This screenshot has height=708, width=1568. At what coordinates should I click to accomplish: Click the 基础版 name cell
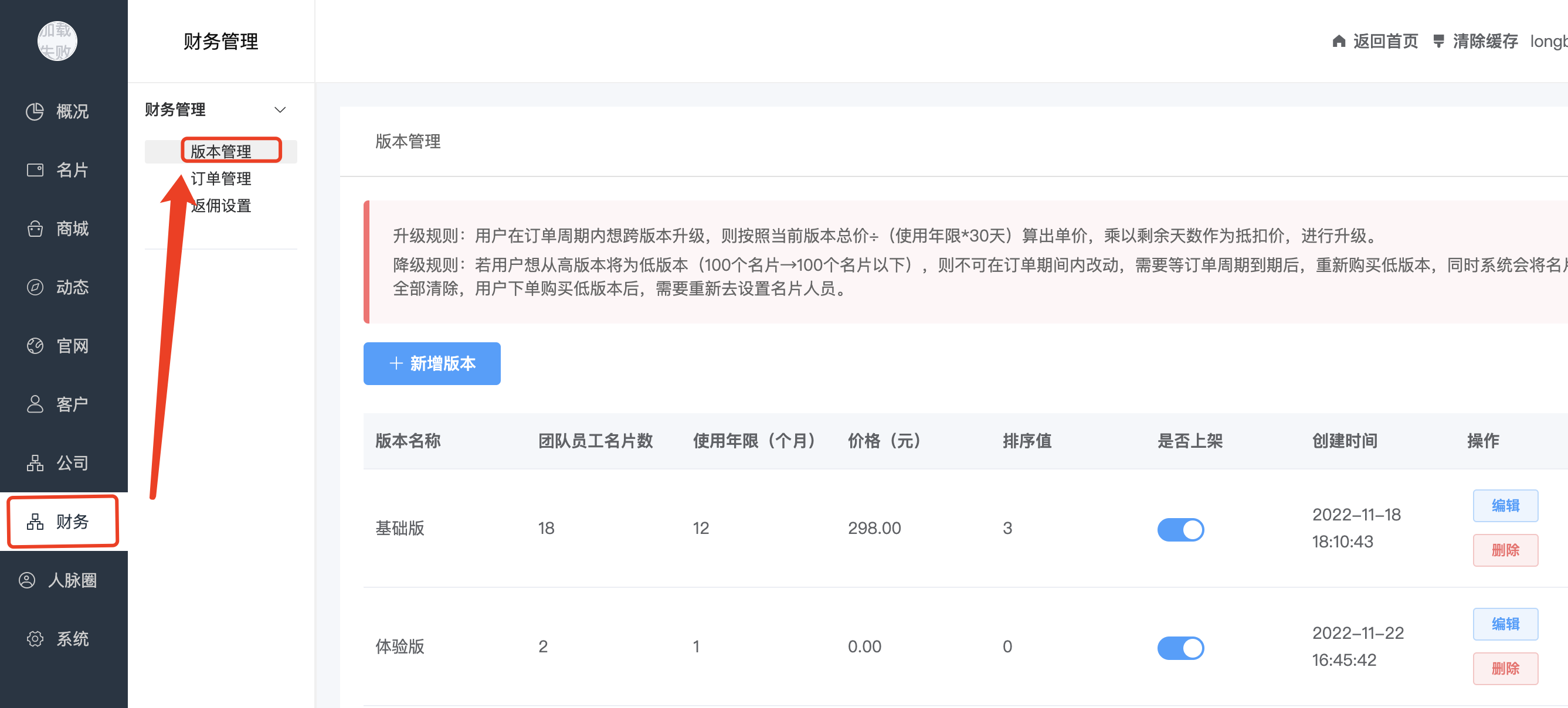tap(400, 528)
